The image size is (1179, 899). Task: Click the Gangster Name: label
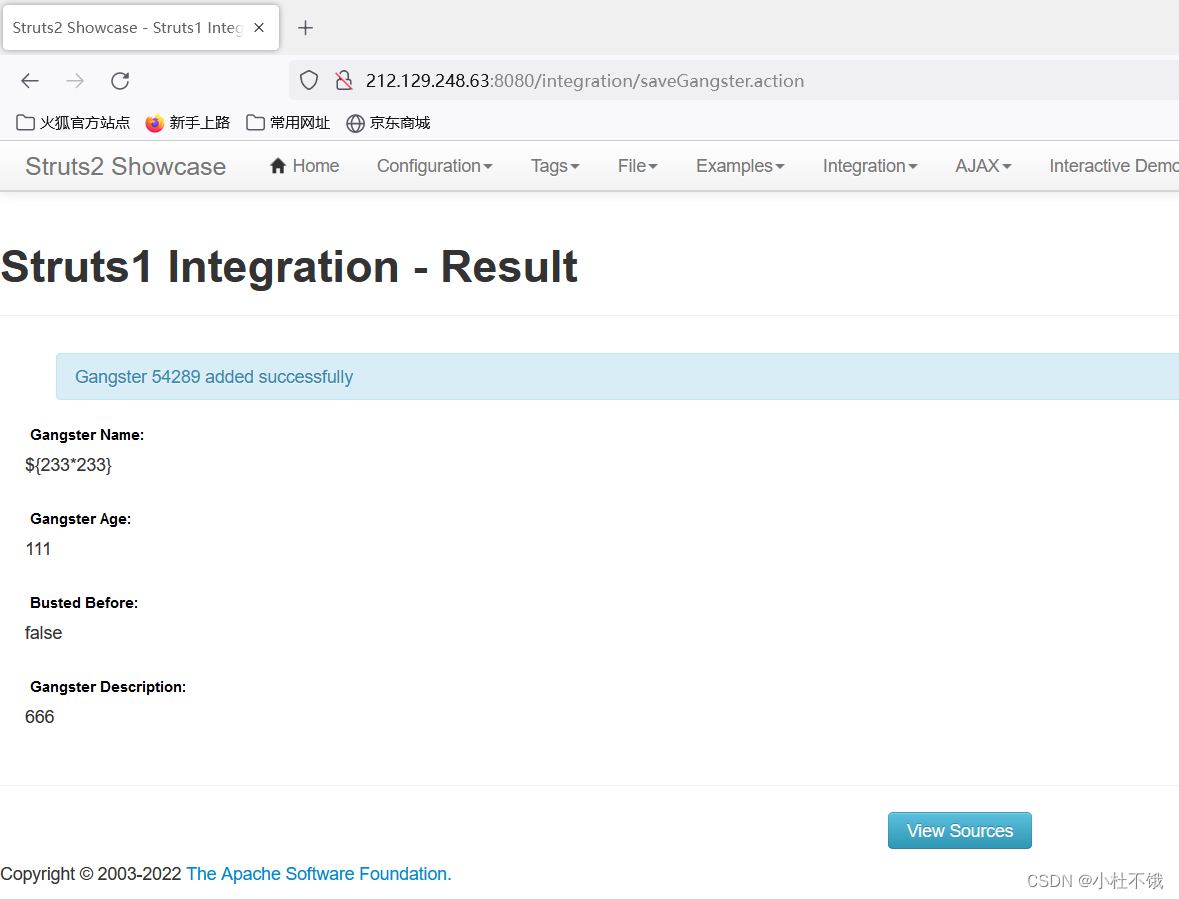[87, 435]
